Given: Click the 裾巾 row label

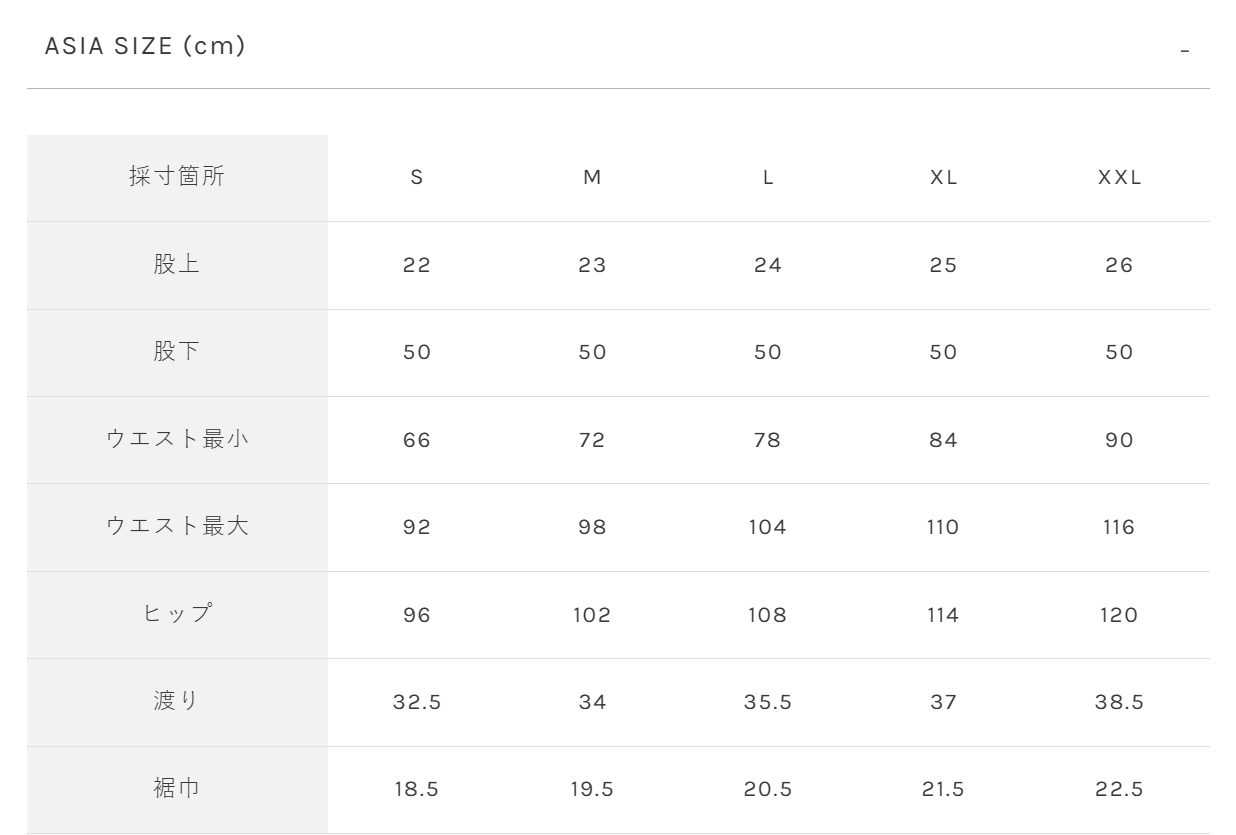Looking at the screenshot, I should coord(177,789).
